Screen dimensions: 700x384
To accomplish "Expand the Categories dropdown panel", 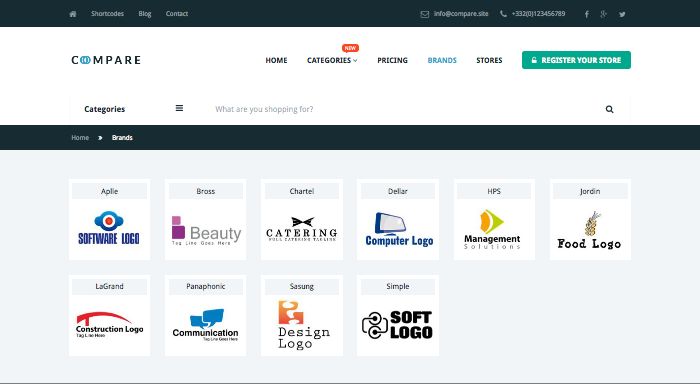I will point(133,109).
